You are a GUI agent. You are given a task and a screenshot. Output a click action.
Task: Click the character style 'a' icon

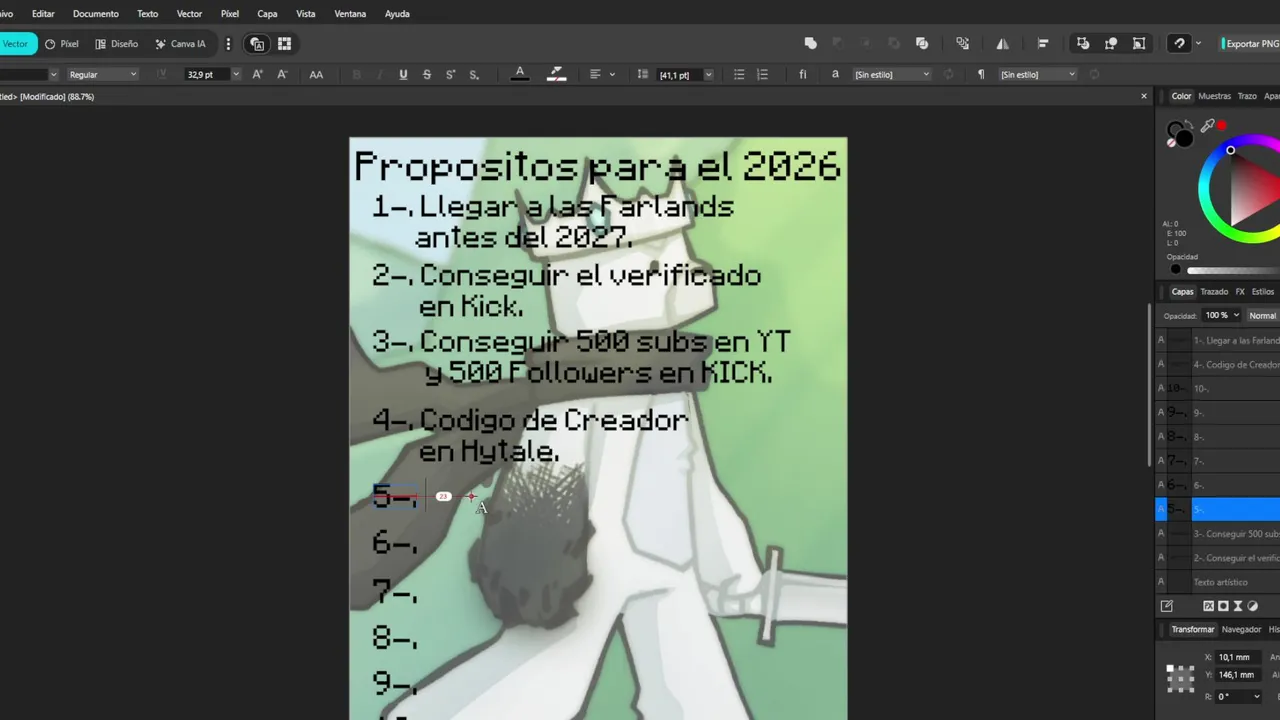[x=835, y=74]
